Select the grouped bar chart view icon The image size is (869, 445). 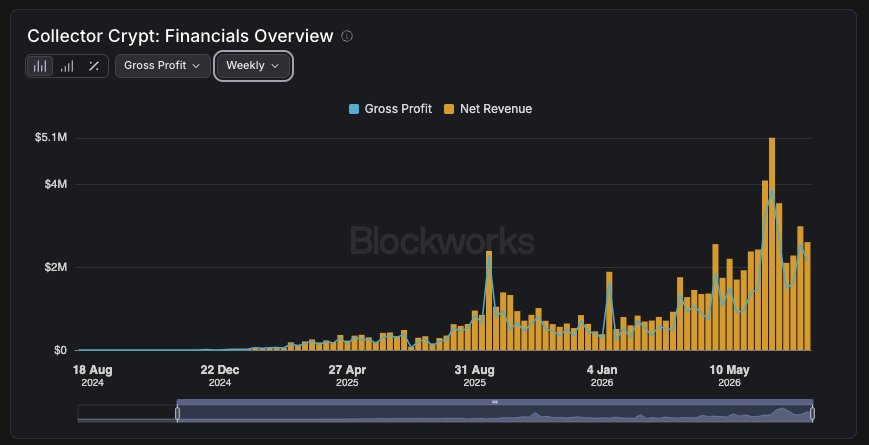coord(40,66)
